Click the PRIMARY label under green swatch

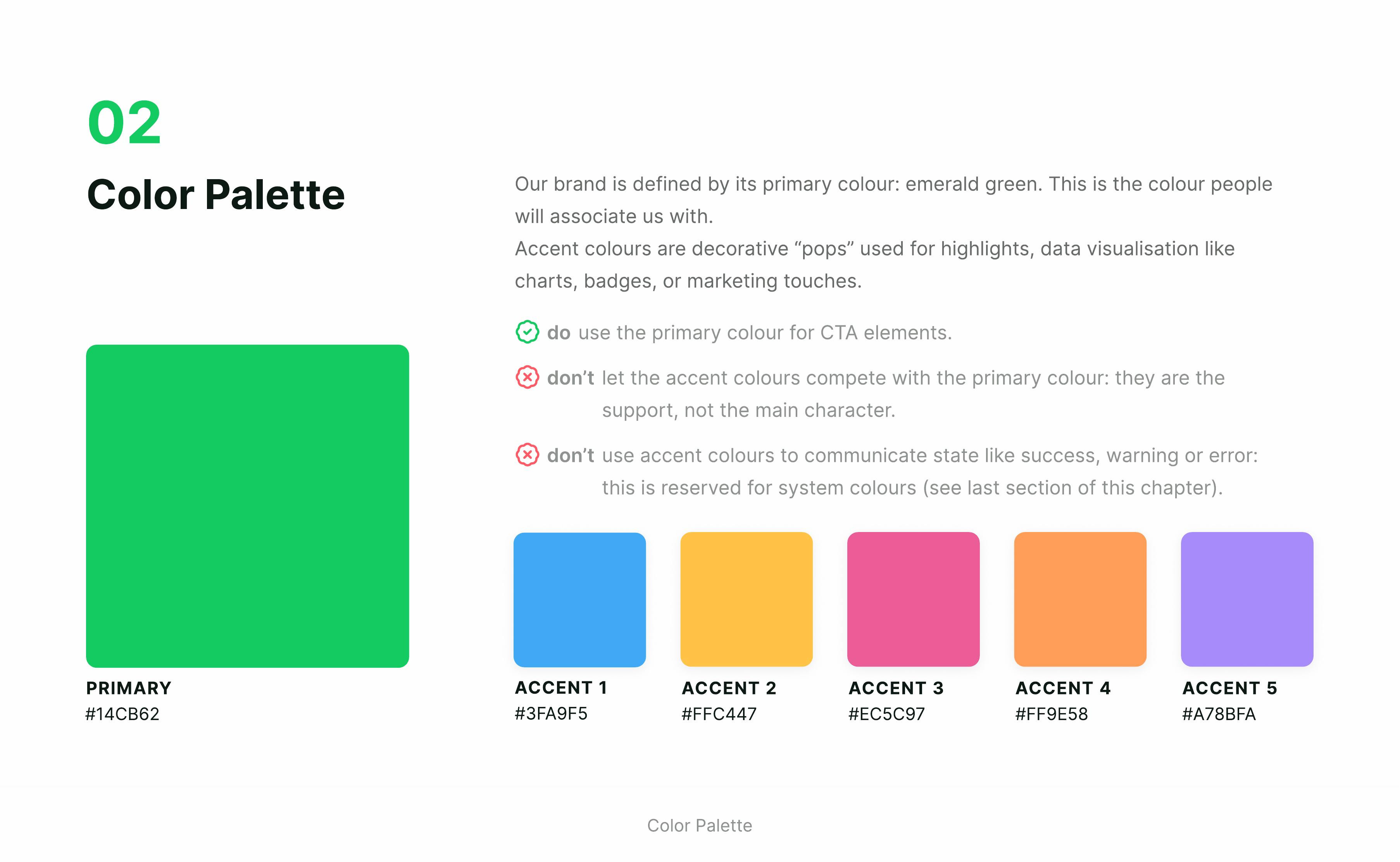tap(129, 688)
